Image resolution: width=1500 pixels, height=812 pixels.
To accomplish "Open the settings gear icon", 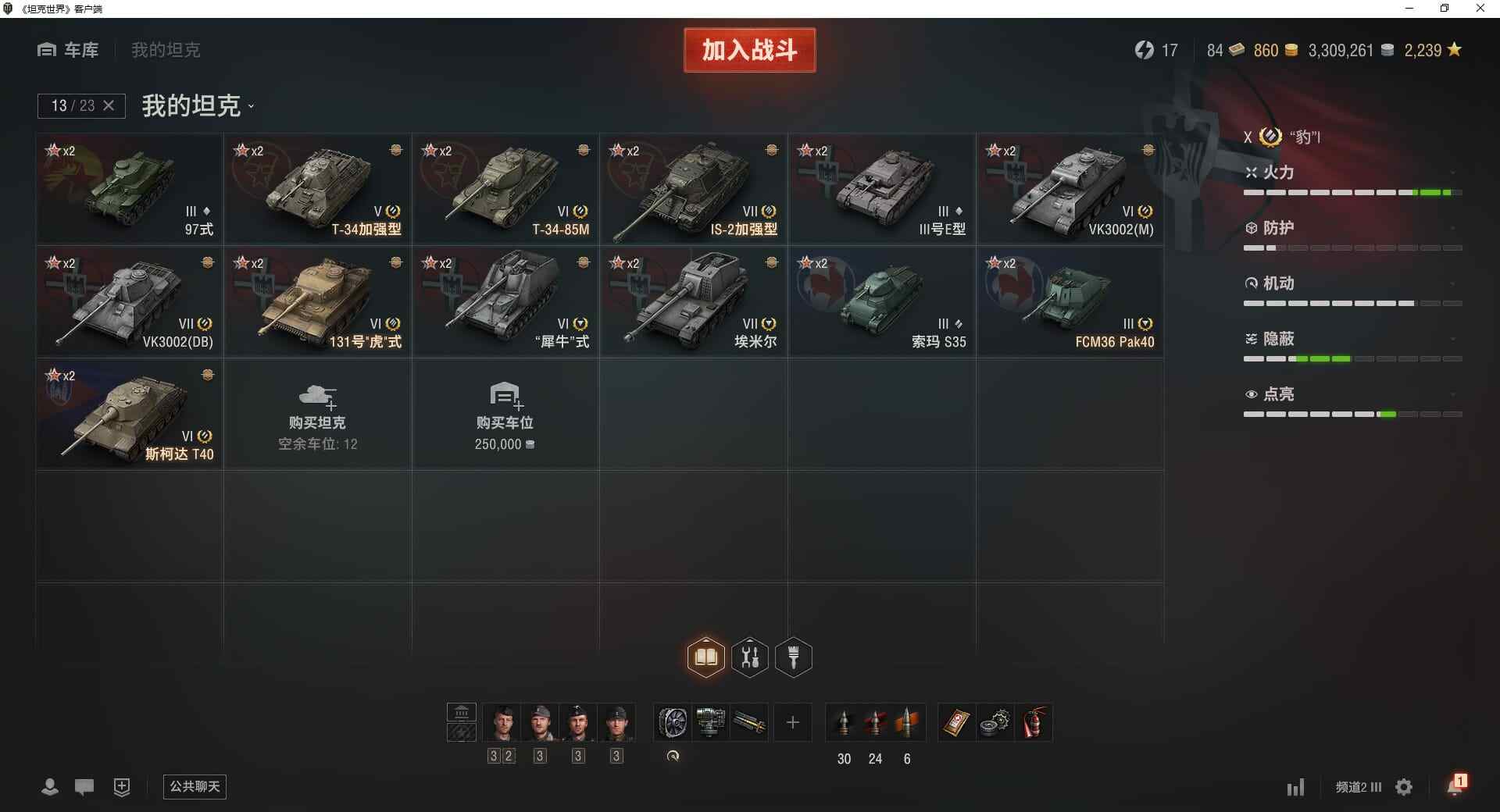I will 1404,787.
